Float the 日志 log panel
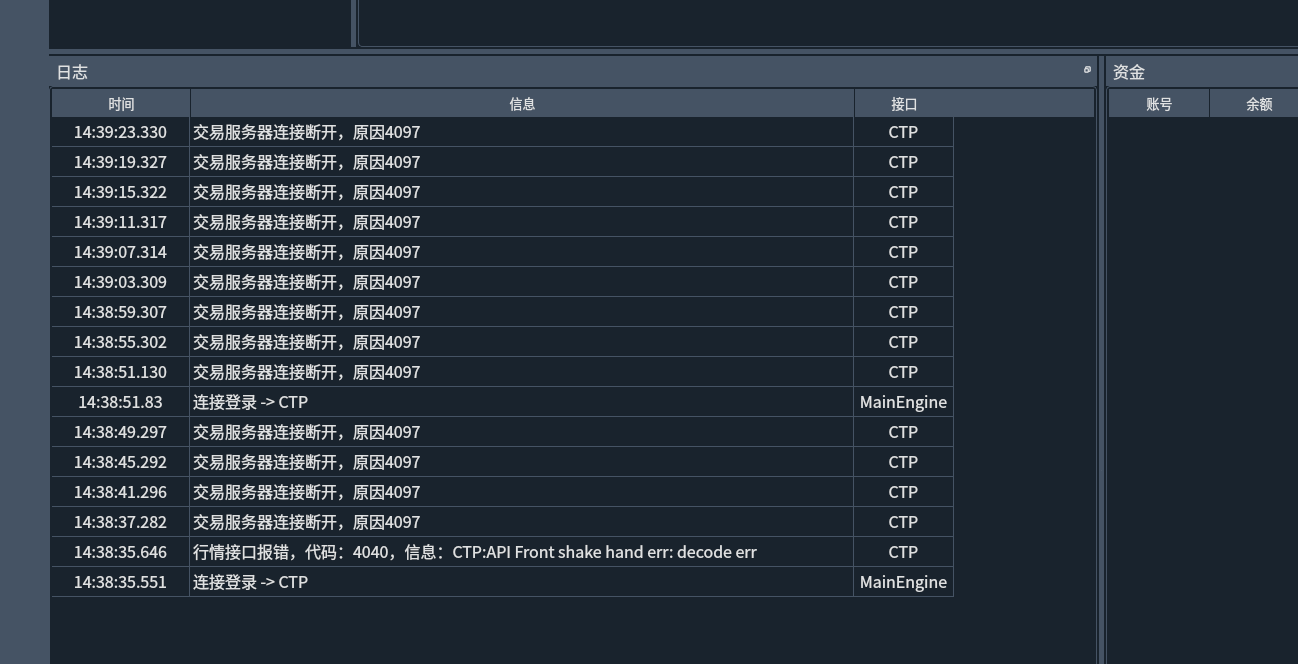This screenshot has width=1298, height=664. point(1087,70)
